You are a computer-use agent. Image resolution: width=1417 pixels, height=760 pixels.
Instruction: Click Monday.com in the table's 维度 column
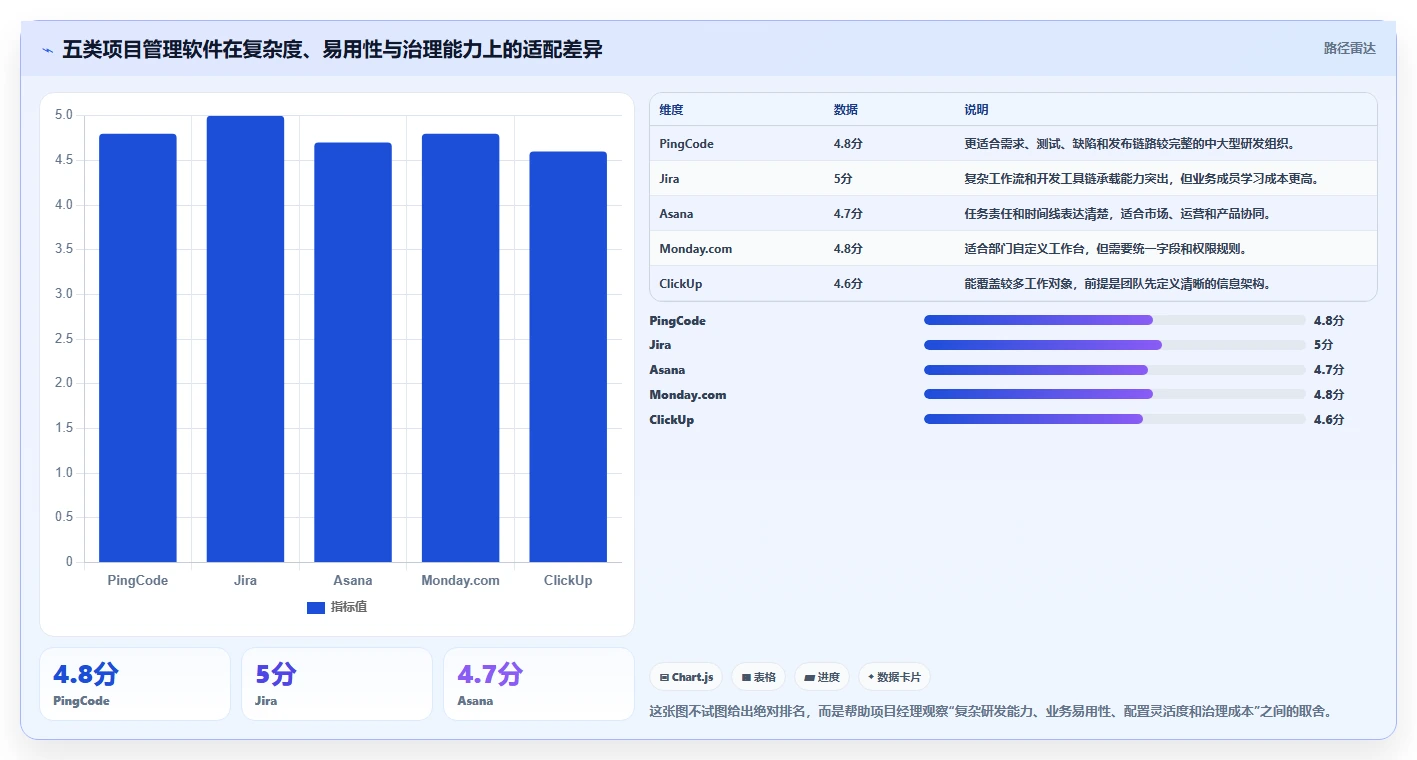click(696, 249)
